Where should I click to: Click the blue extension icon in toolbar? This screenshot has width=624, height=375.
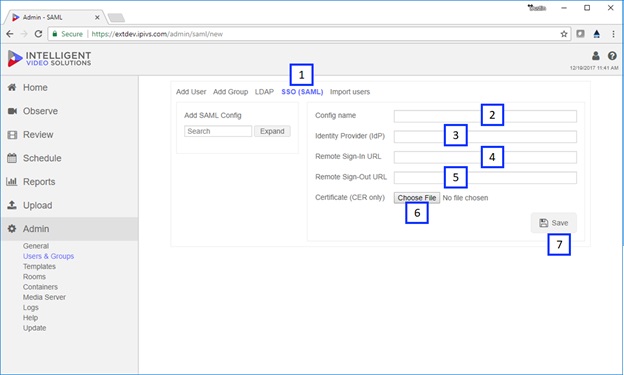pos(597,34)
